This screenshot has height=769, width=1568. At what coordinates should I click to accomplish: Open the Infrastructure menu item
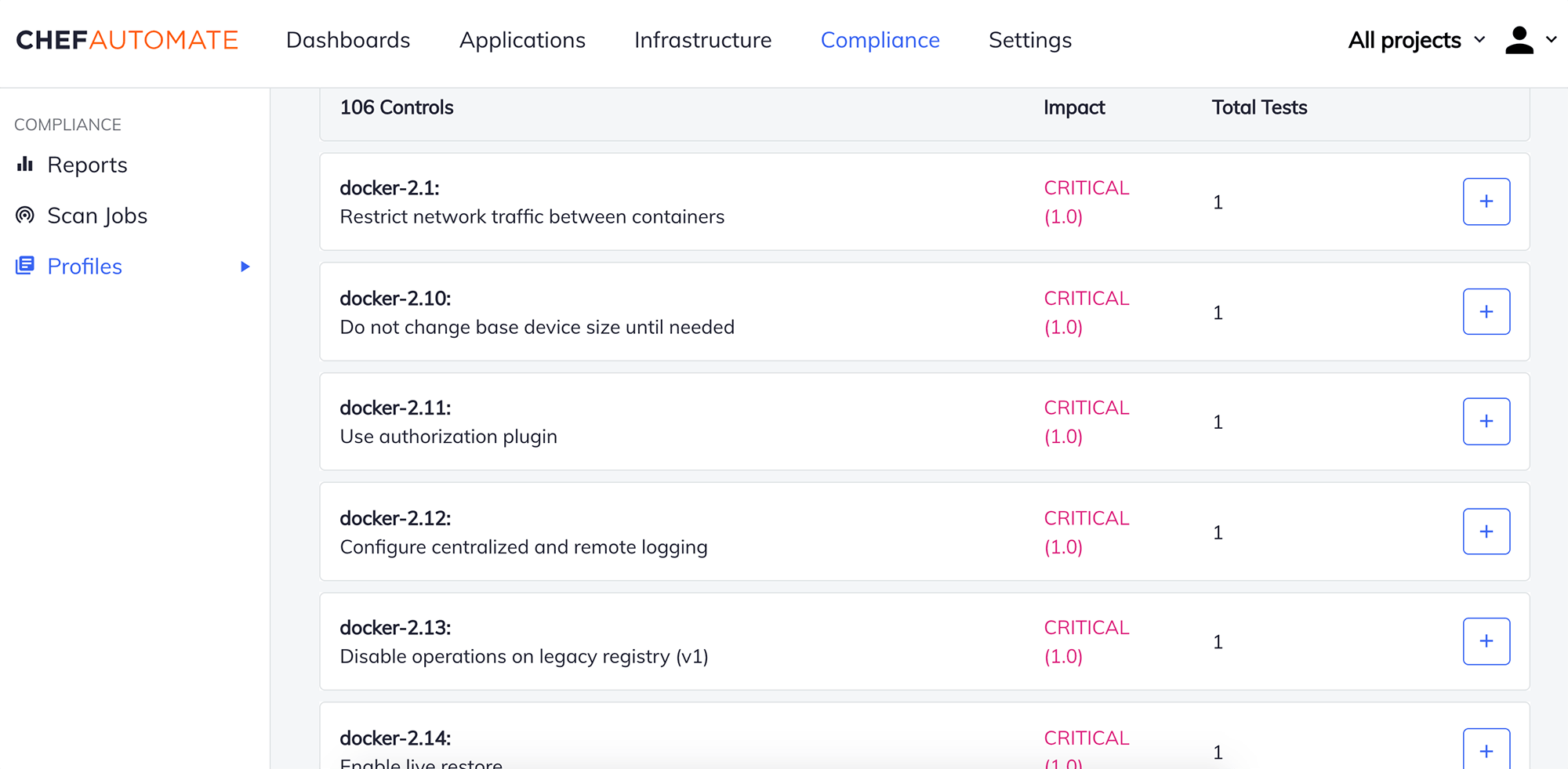(702, 39)
